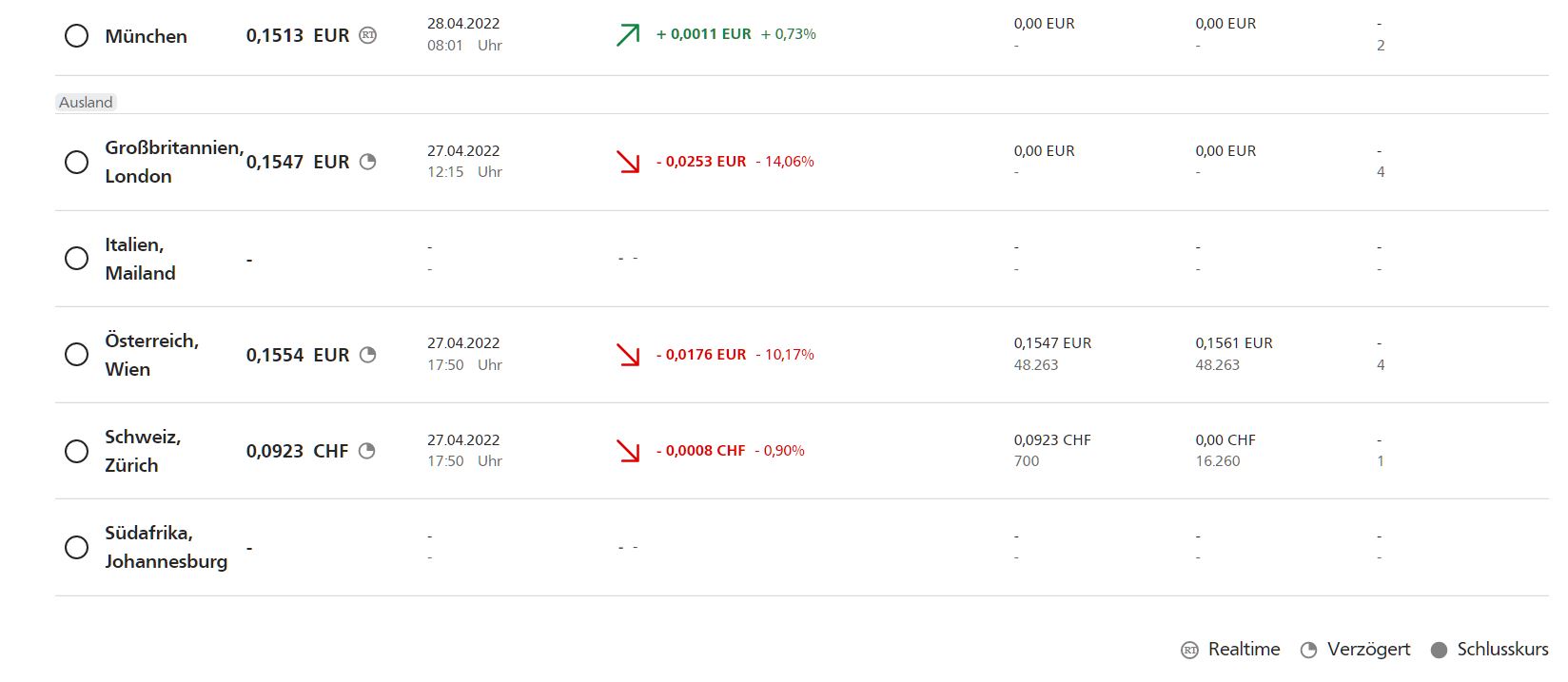This screenshot has width=1568, height=682.
Task: Click the München price 0,1513 EUR
Action: click(x=298, y=35)
